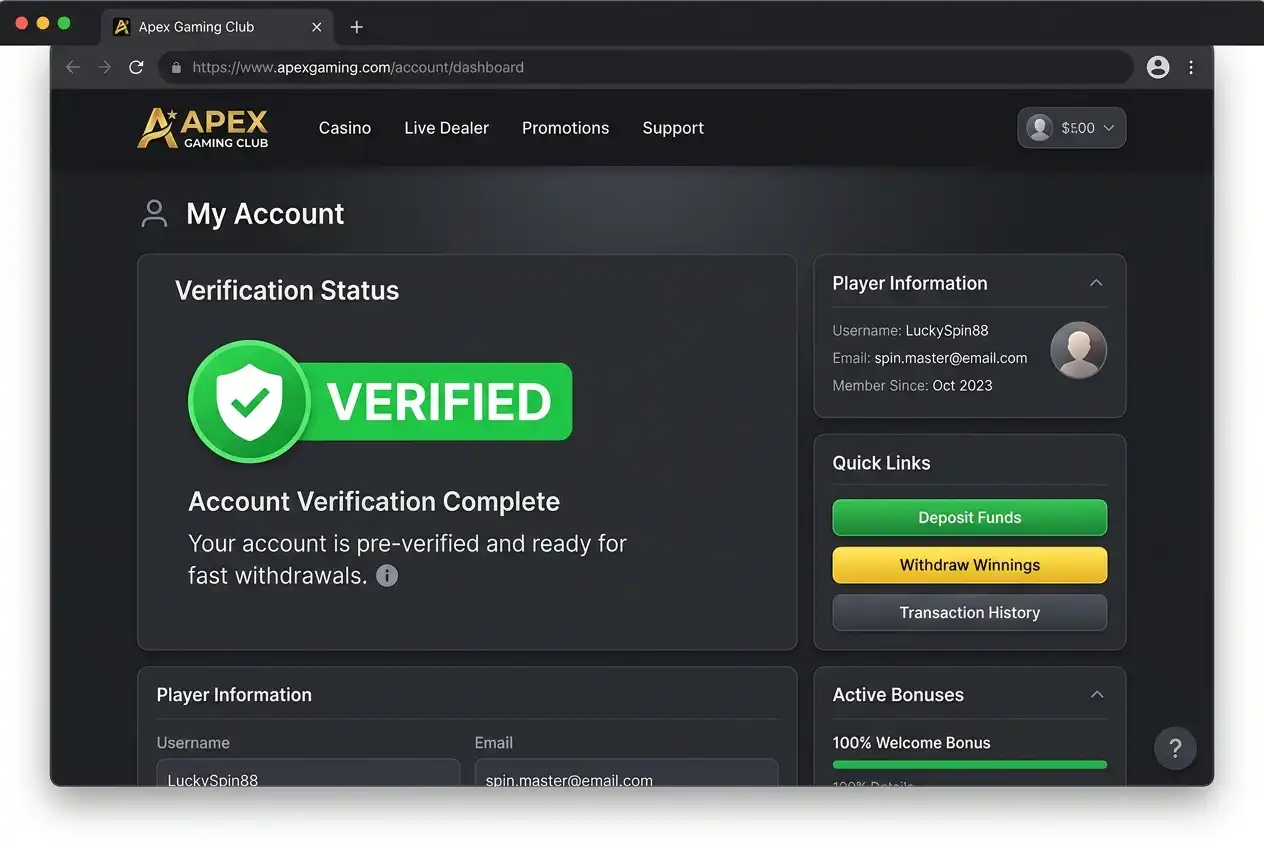Open the Support menu item
Screen dimensions: 1264x848
(x=673, y=128)
